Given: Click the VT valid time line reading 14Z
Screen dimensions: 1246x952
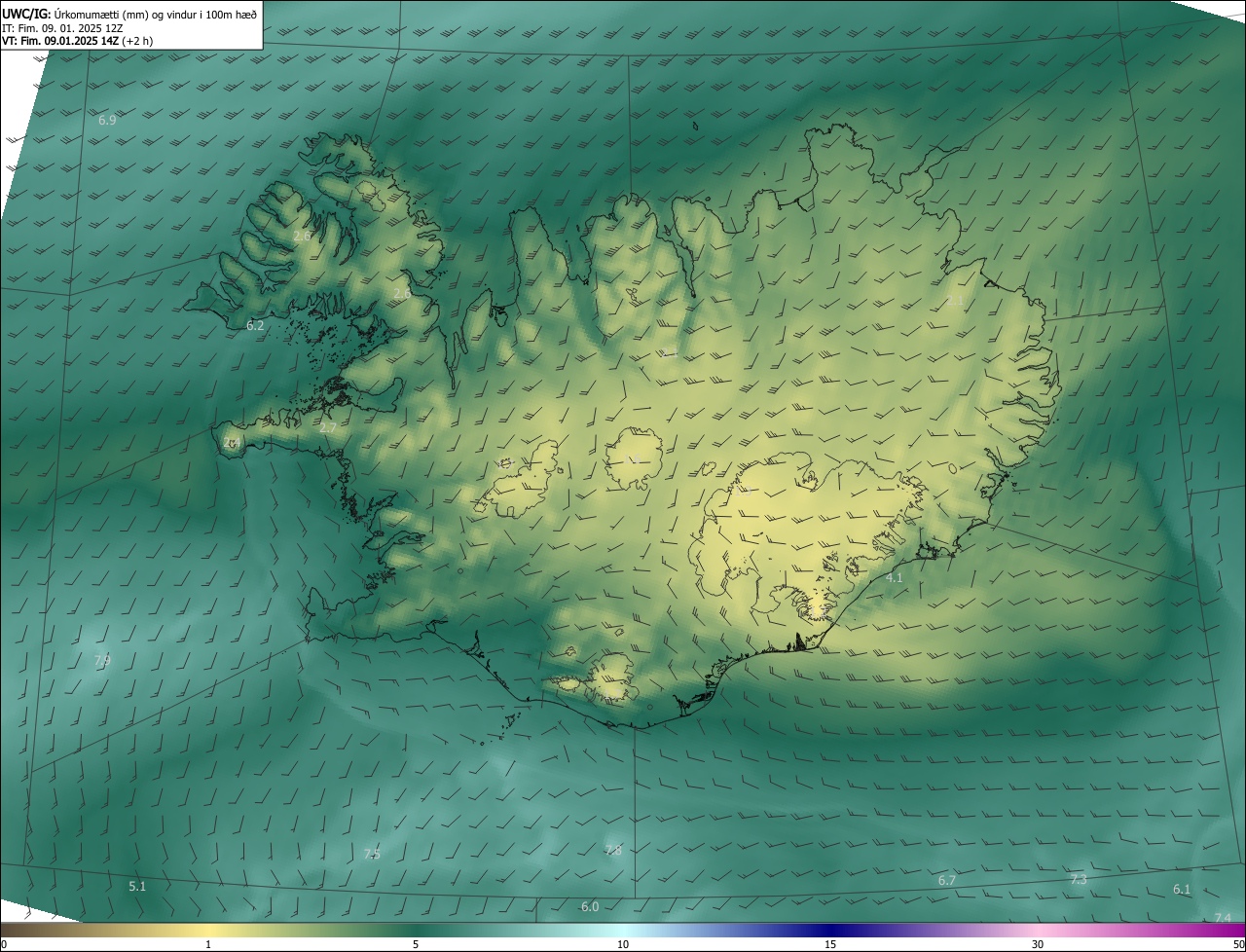Looking at the screenshot, I should point(77,41).
